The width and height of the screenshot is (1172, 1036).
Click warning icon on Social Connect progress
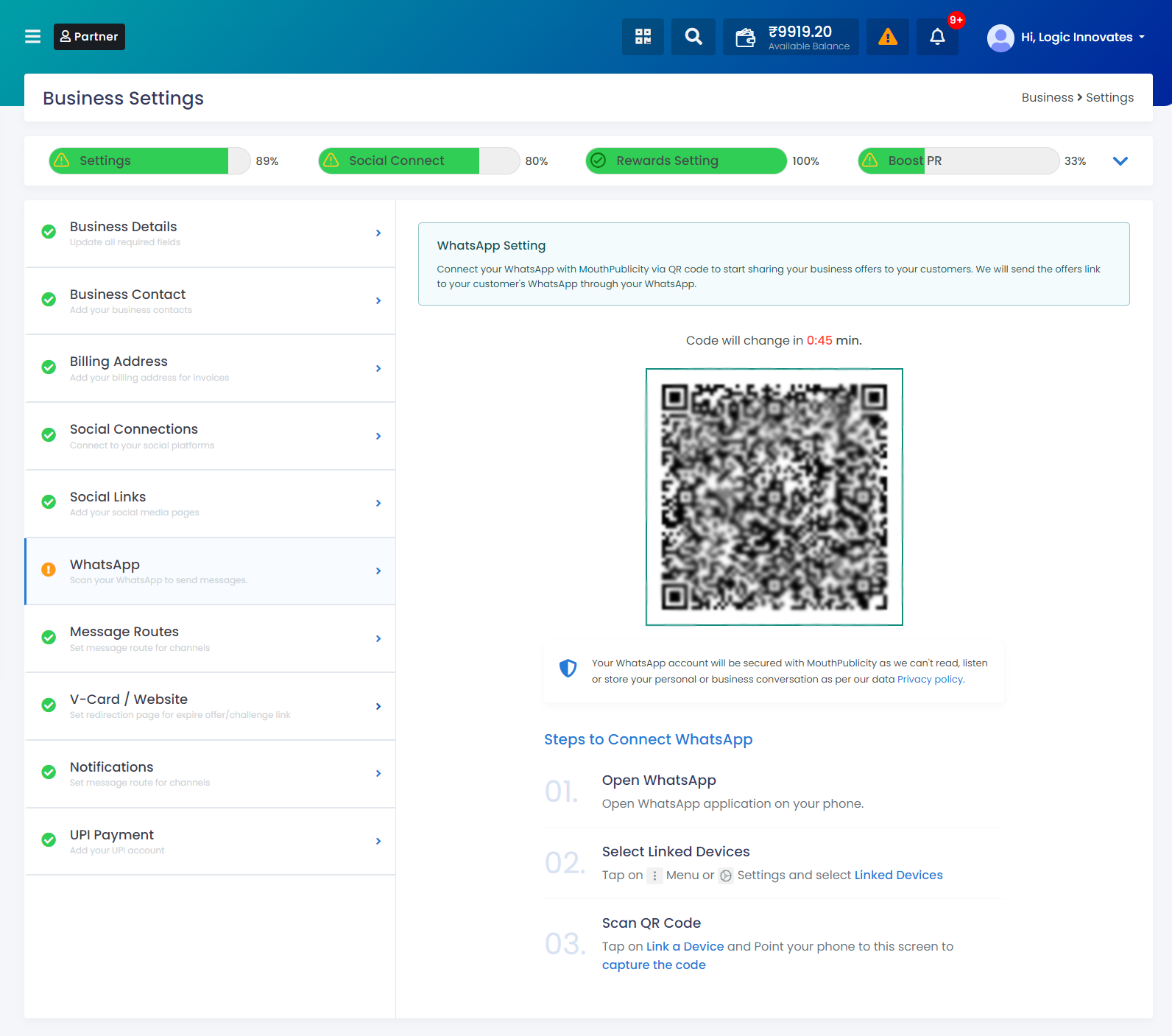[331, 160]
